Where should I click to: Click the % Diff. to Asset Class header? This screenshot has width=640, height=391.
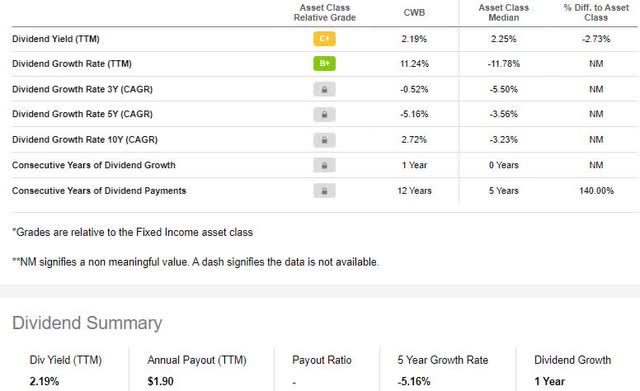pos(596,13)
